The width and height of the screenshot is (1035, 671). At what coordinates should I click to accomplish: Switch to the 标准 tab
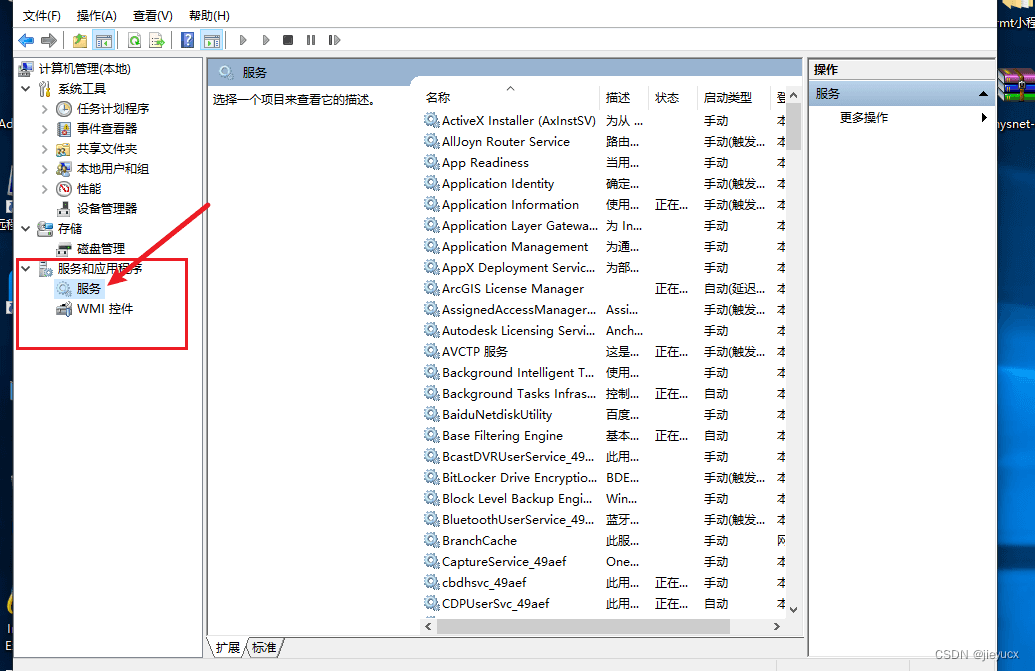tap(264, 647)
